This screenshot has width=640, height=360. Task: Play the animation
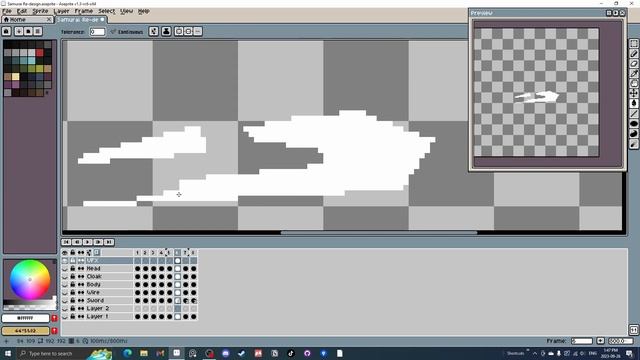[88, 242]
